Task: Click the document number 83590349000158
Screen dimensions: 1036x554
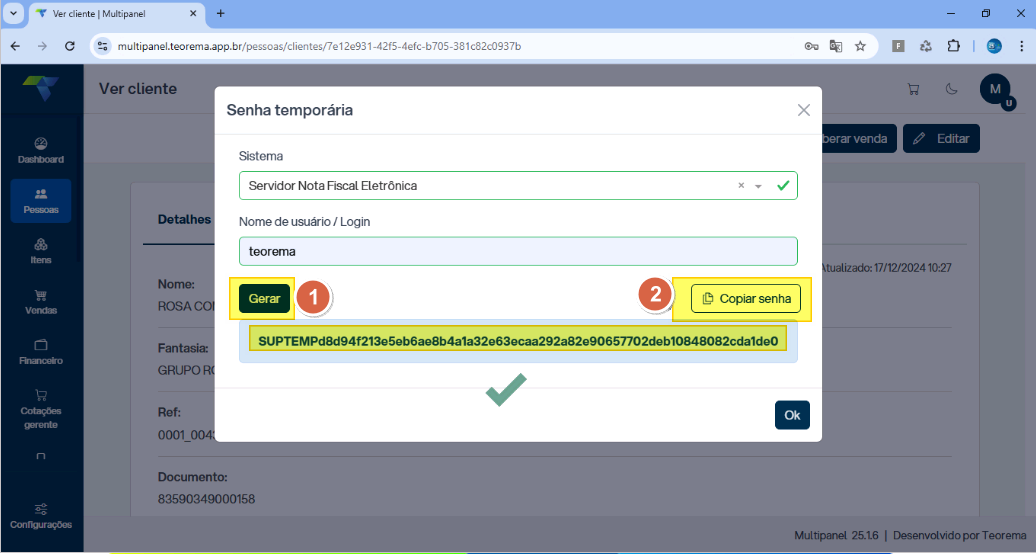Action: 206,499
